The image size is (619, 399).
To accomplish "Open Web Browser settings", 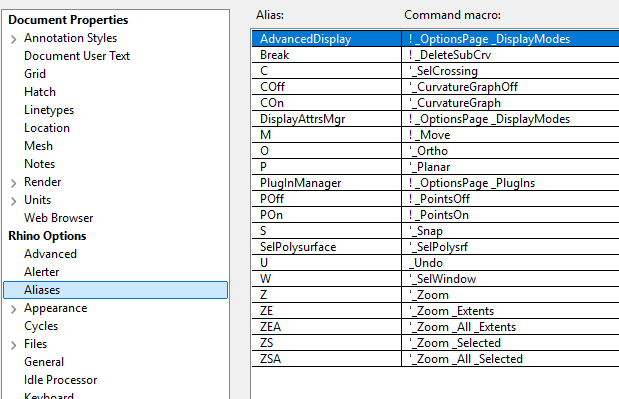I will click(x=58, y=218).
